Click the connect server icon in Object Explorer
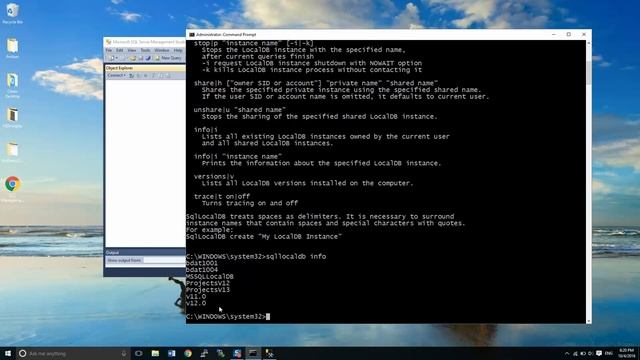640x360 pixels. (x=131, y=76)
